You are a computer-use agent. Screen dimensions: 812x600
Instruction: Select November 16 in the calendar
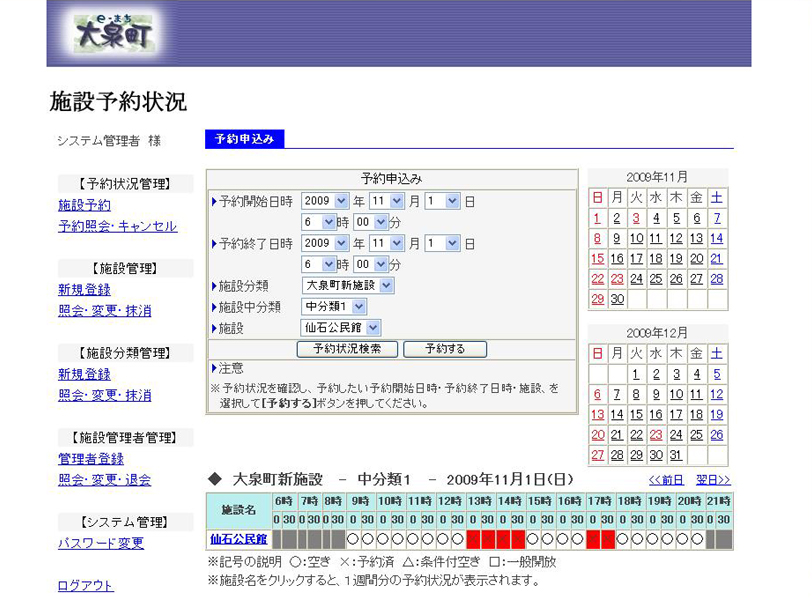[617, 258]
